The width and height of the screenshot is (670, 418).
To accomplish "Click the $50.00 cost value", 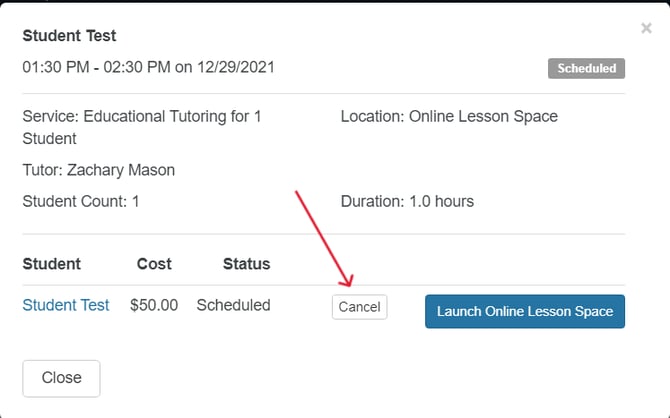I will tap(154, 305).
